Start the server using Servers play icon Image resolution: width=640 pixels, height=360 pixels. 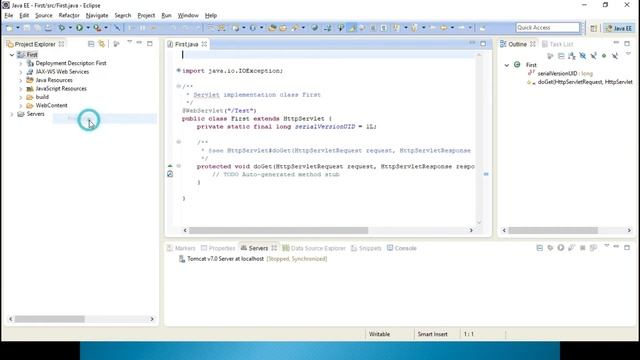tap(561, 248)
